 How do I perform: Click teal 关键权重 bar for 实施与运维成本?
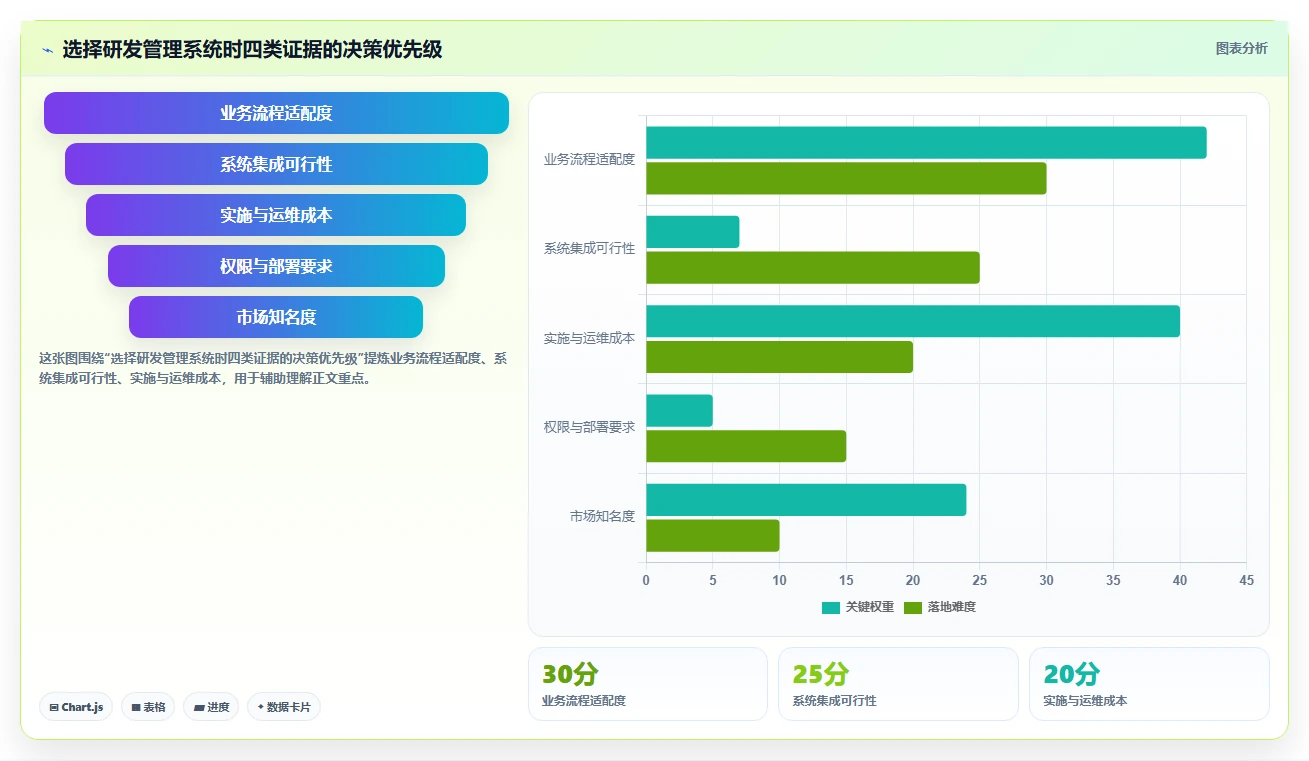[x=913, y=321]
